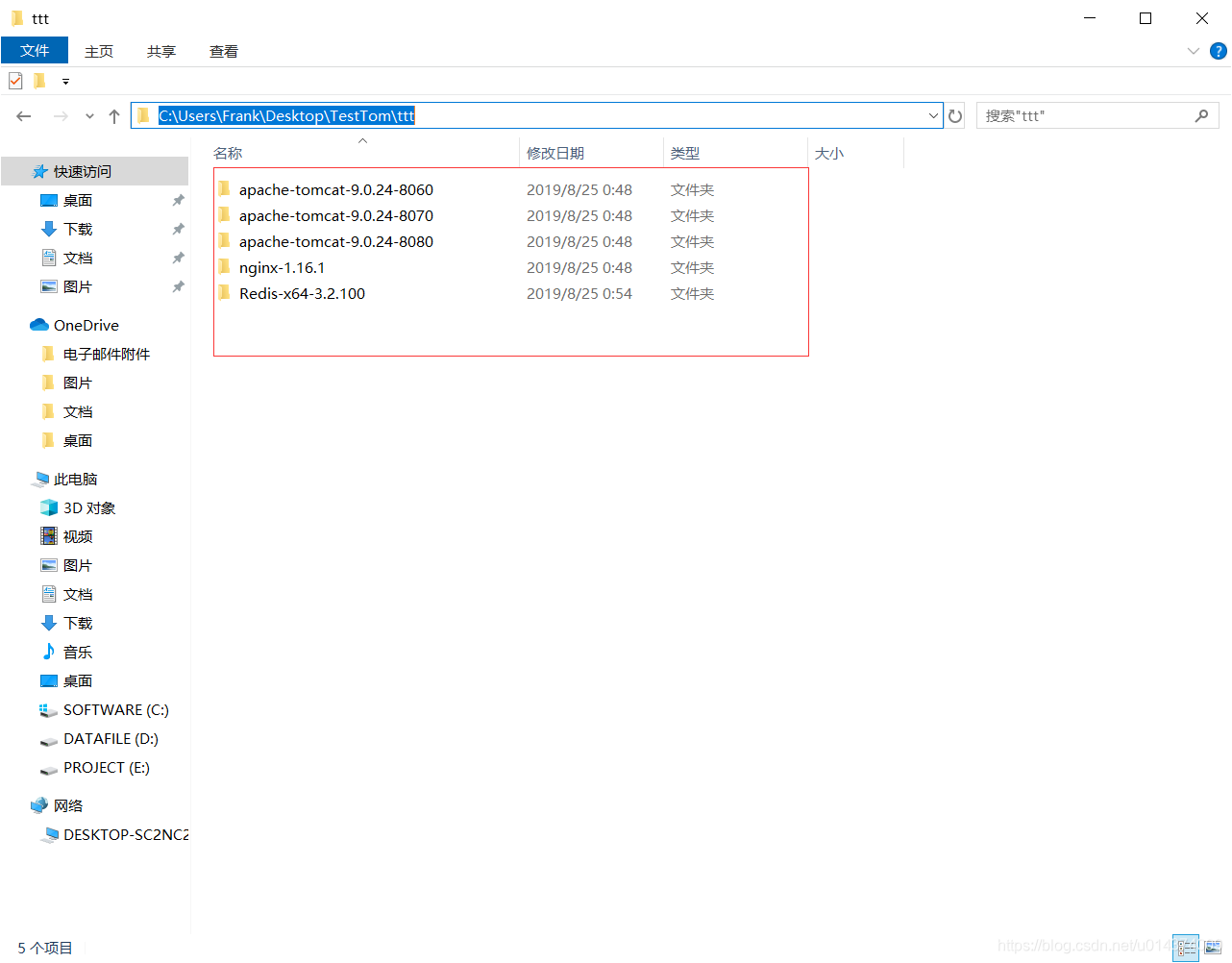Click pin icon beside quick access 图片
Screen dimensions: 1232x963
click(178, 286)
